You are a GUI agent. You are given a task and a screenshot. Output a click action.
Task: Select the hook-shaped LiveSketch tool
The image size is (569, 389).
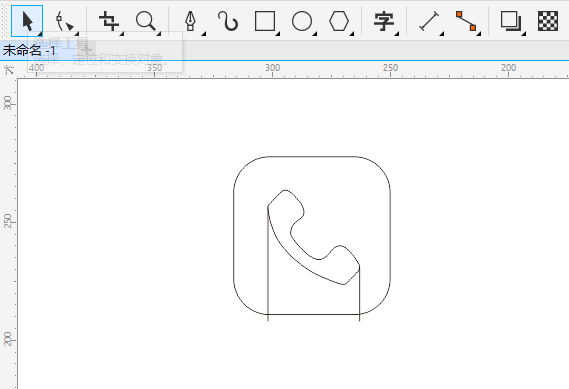pyautogui.click(x=228, y=21)
